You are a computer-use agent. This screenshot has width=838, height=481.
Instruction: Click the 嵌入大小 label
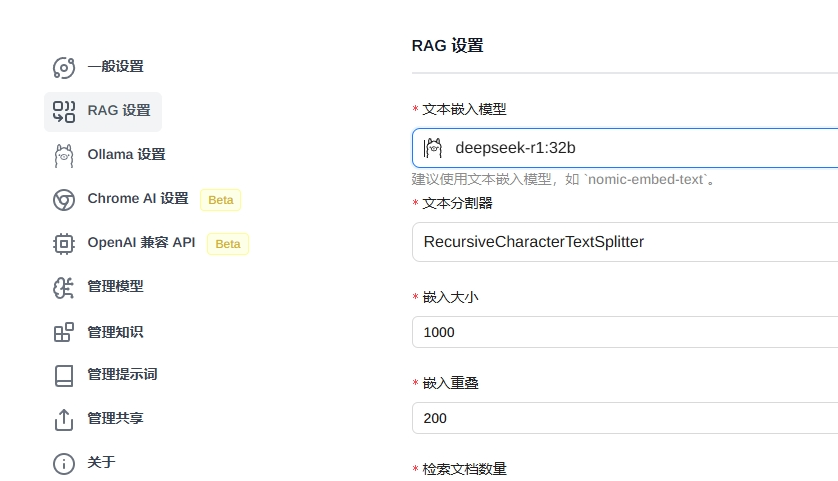pyautogui.click(x=451, y=297)
